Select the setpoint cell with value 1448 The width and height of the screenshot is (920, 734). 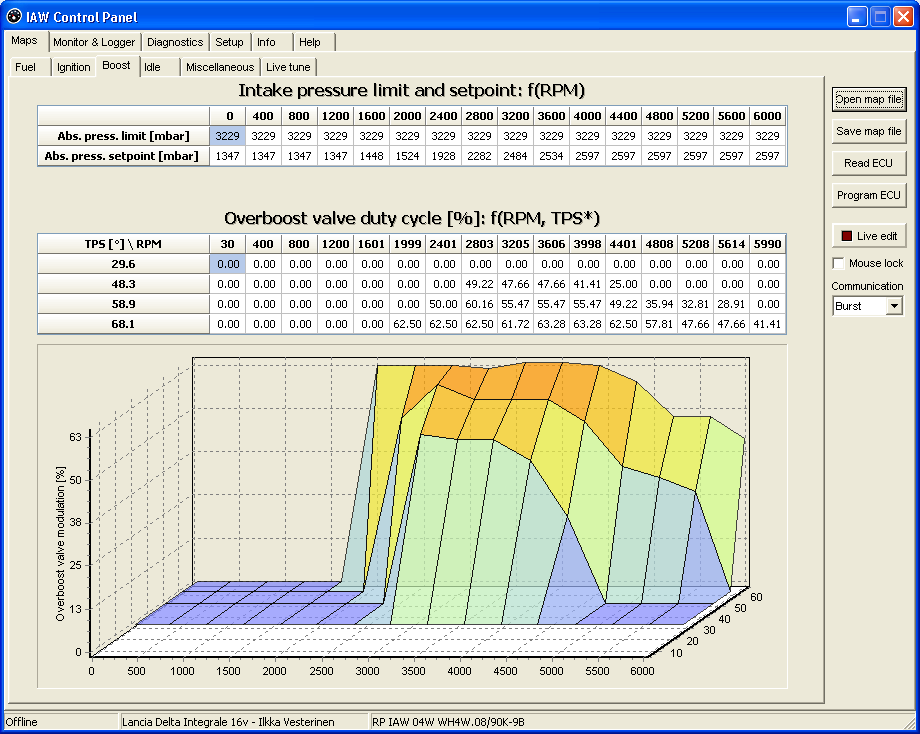click(x=371, y=156)
